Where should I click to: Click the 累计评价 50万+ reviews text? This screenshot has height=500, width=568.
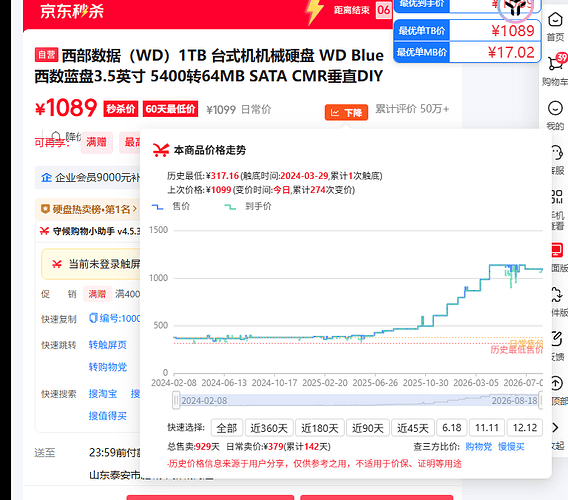[412, 109]
